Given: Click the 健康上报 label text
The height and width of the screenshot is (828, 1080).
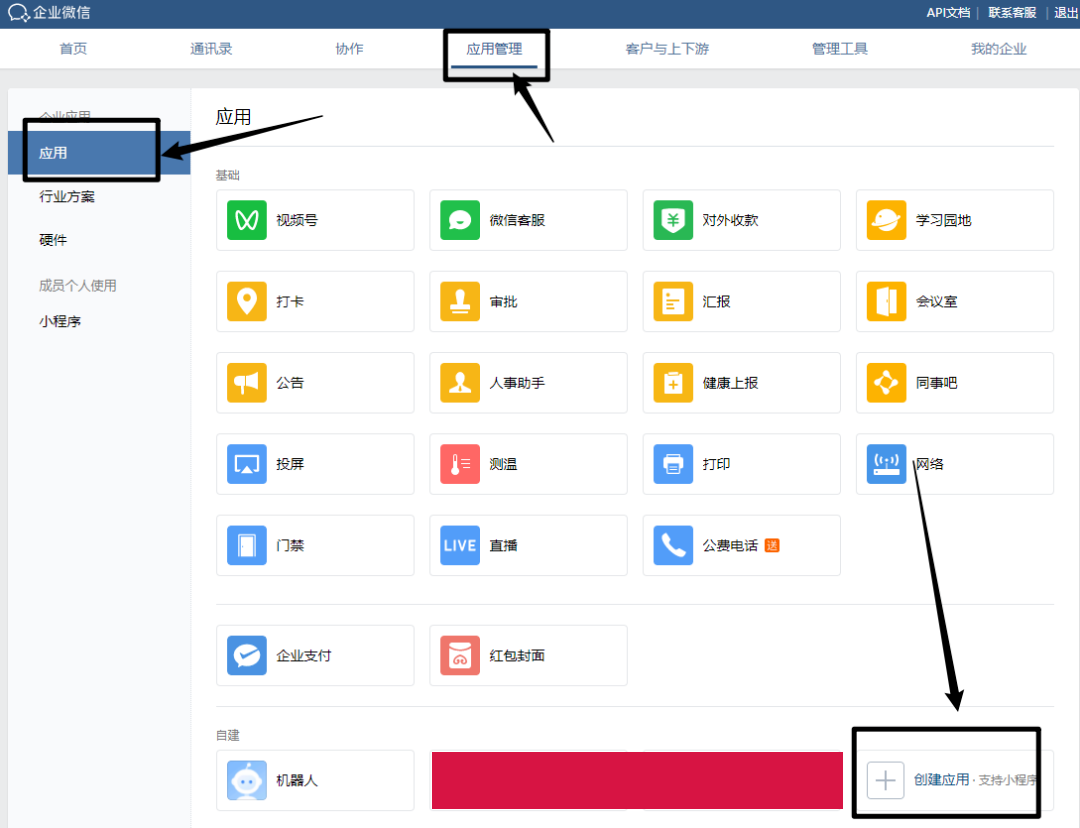Looking at the screenshot, I should coord(730,382).
